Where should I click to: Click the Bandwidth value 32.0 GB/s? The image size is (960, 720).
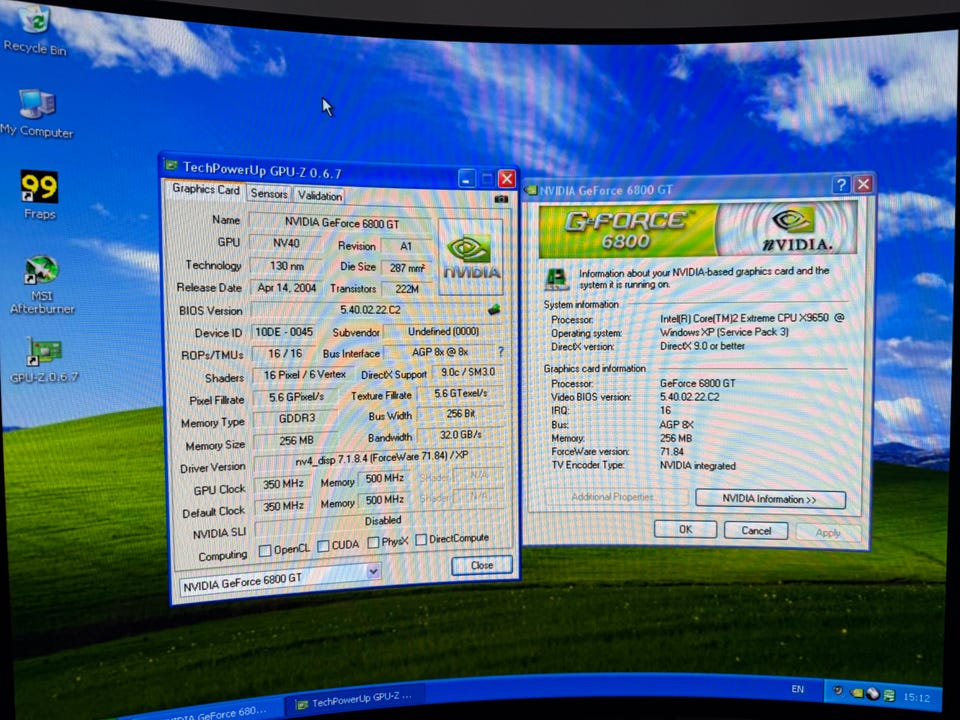pyautogui.click(x=460, y=435)
